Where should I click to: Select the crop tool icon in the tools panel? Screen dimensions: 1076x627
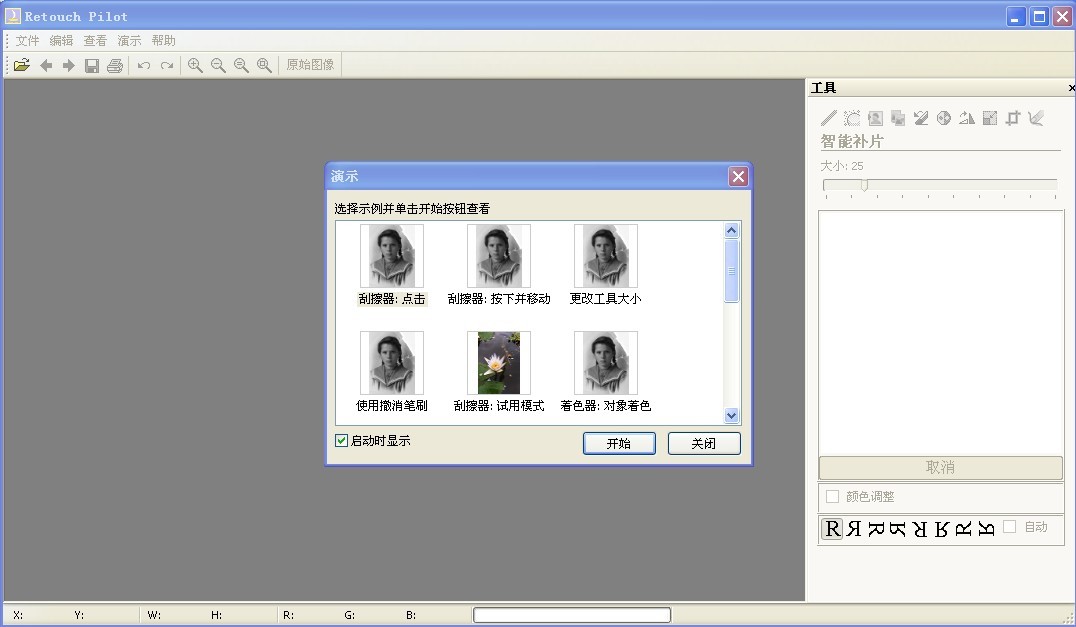coord(1012,117)
